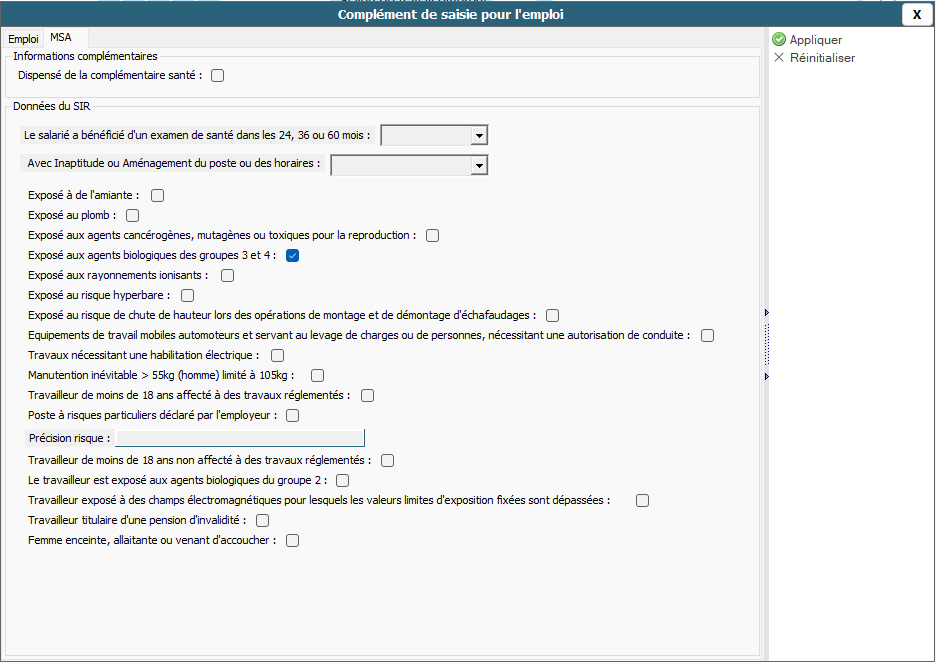This screenshot has height=662, width=936.
Task: Check Exposé aux rayonnements ionisants
Action: (227, 276)
